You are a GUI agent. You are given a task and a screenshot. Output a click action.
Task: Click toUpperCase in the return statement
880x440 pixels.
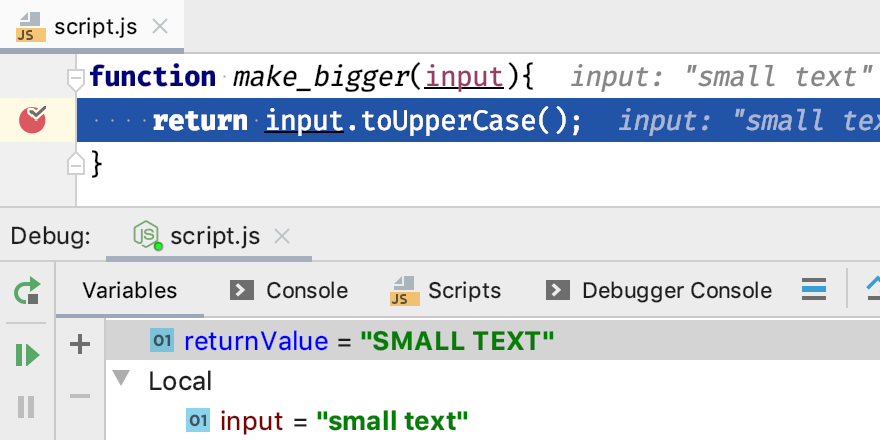point(448,120)
